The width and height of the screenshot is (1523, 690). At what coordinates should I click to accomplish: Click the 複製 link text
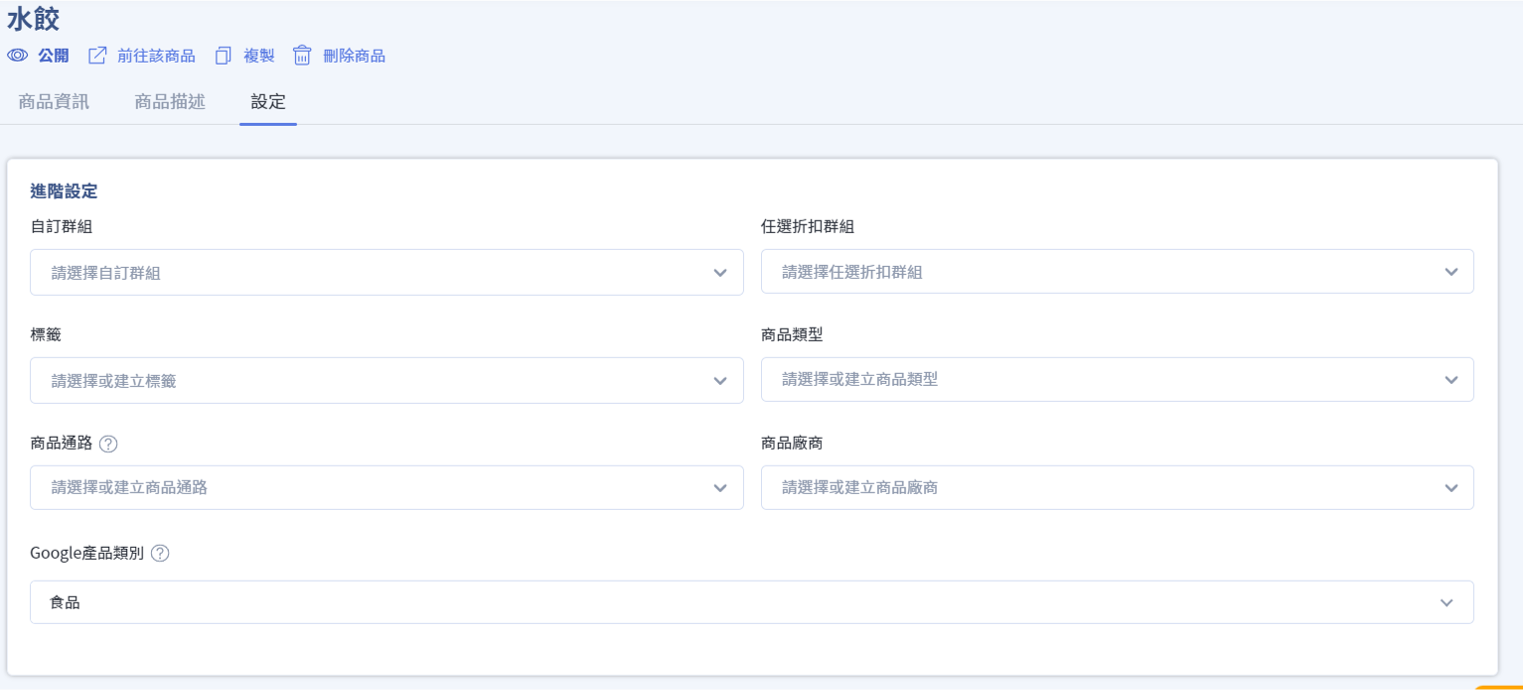(x=259, y=56)
